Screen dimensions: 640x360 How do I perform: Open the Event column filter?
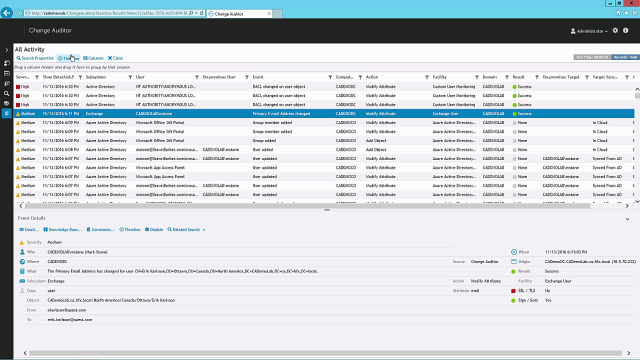click(330, 77)
